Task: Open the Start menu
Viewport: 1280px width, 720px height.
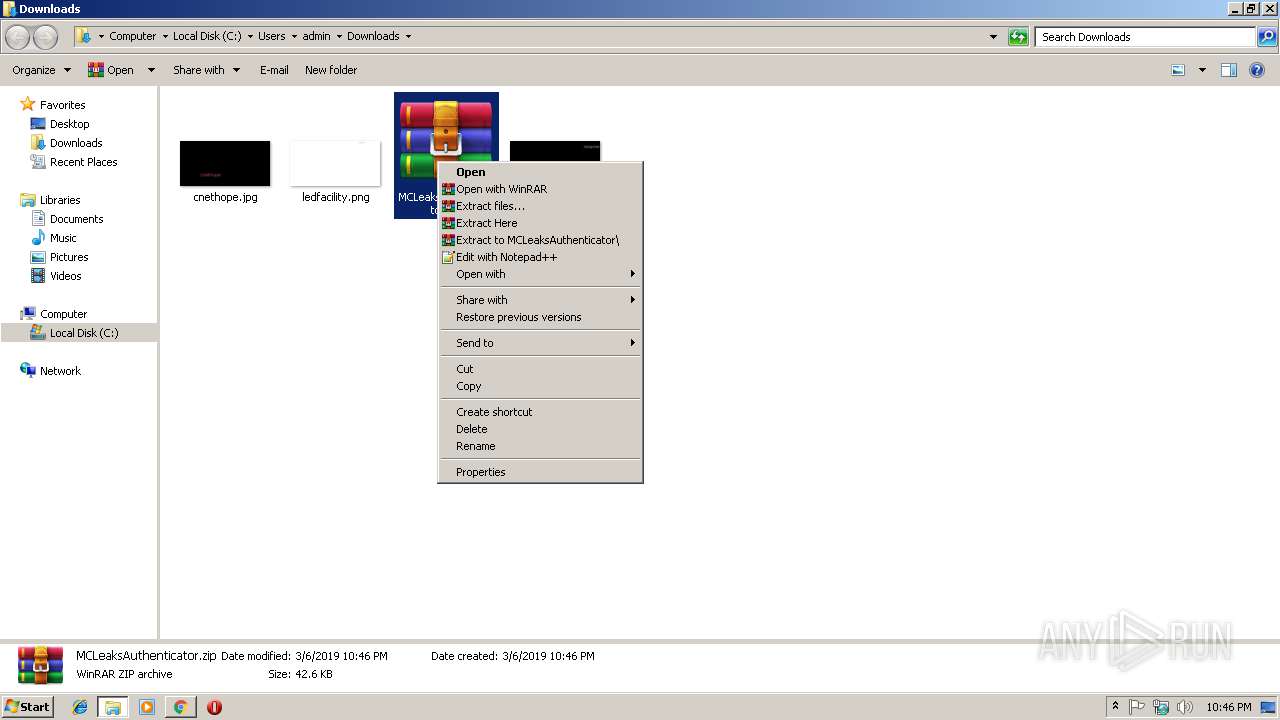Action: 28,706
